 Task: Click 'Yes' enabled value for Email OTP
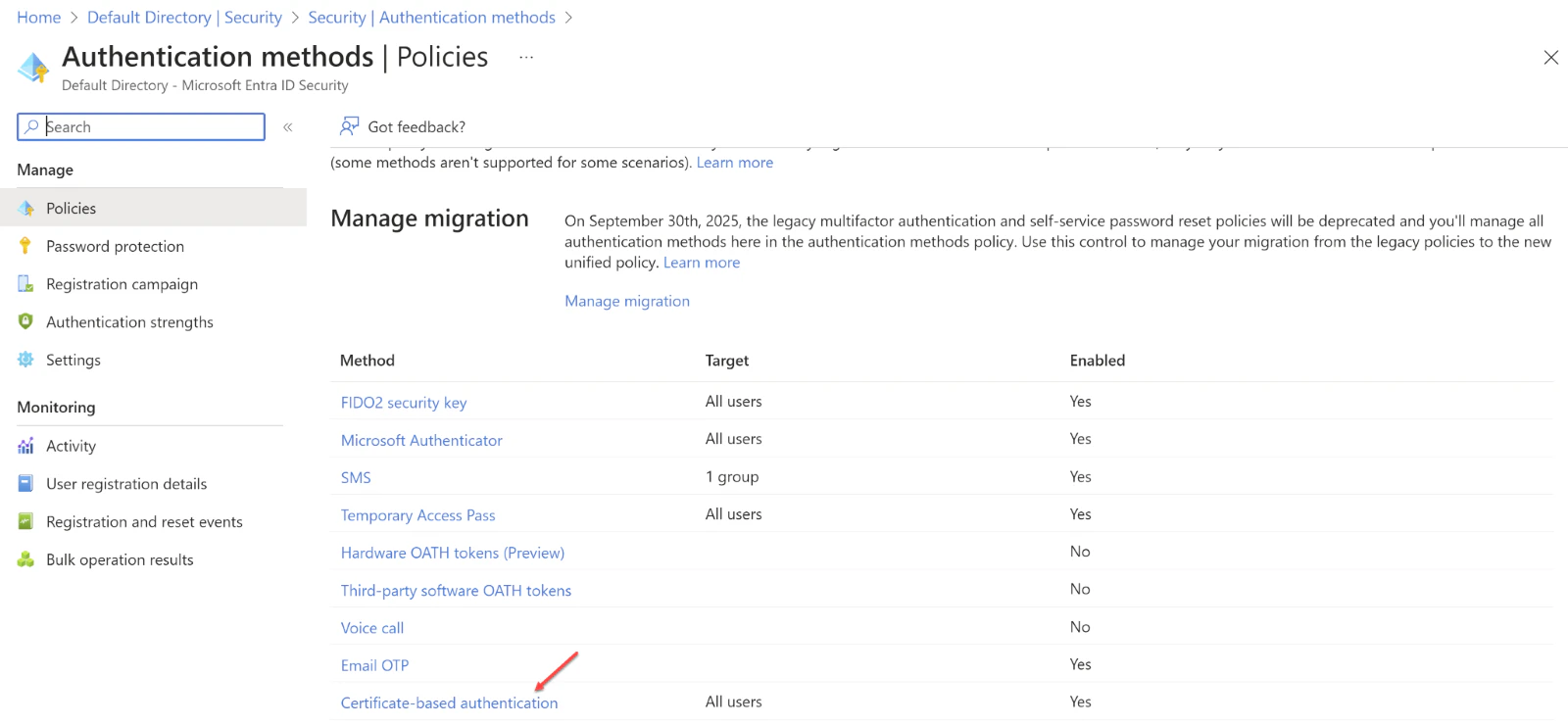pos(1081,663)
